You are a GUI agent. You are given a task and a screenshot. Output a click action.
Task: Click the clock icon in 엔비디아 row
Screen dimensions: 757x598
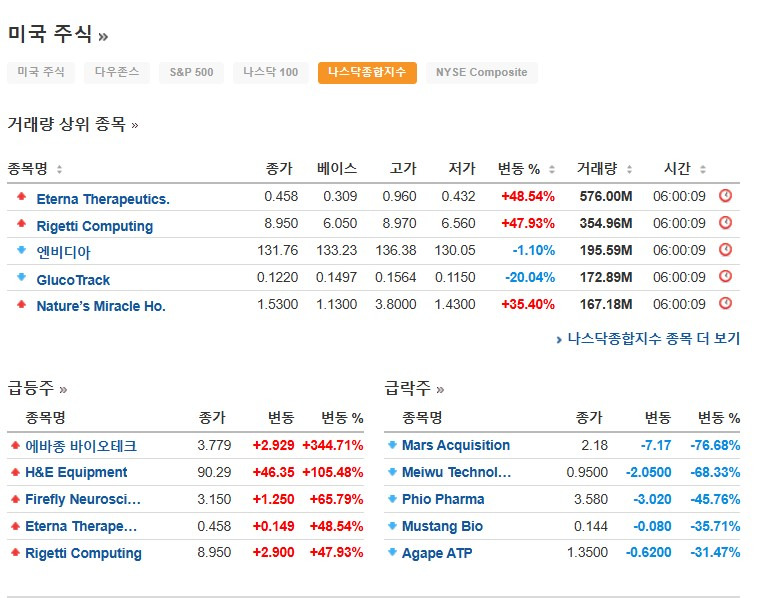coord(725,250)
